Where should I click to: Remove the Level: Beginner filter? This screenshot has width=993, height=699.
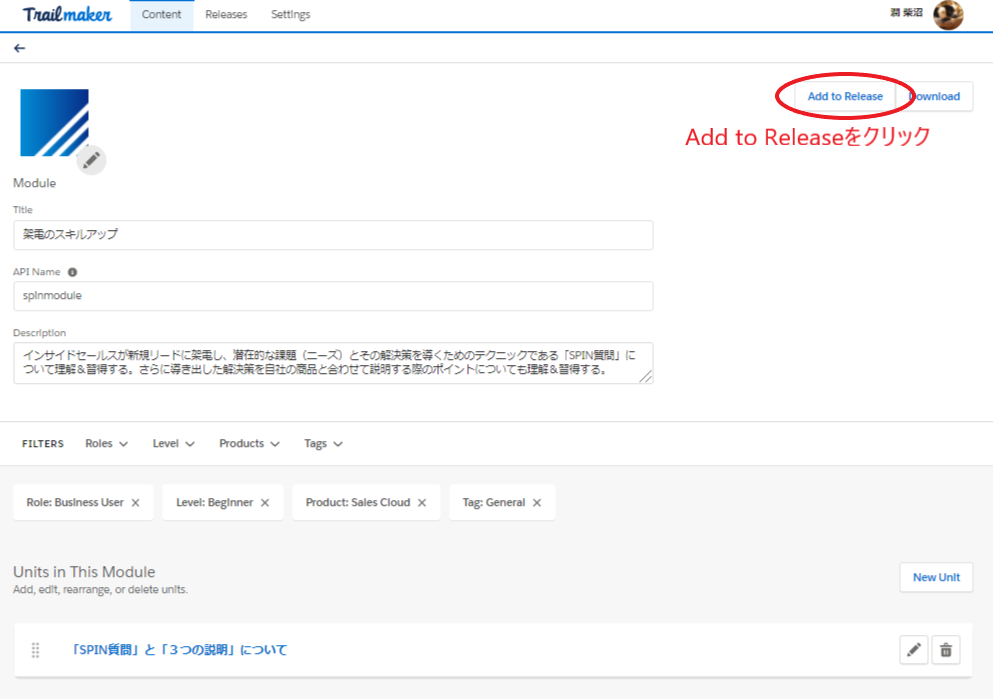265,503
